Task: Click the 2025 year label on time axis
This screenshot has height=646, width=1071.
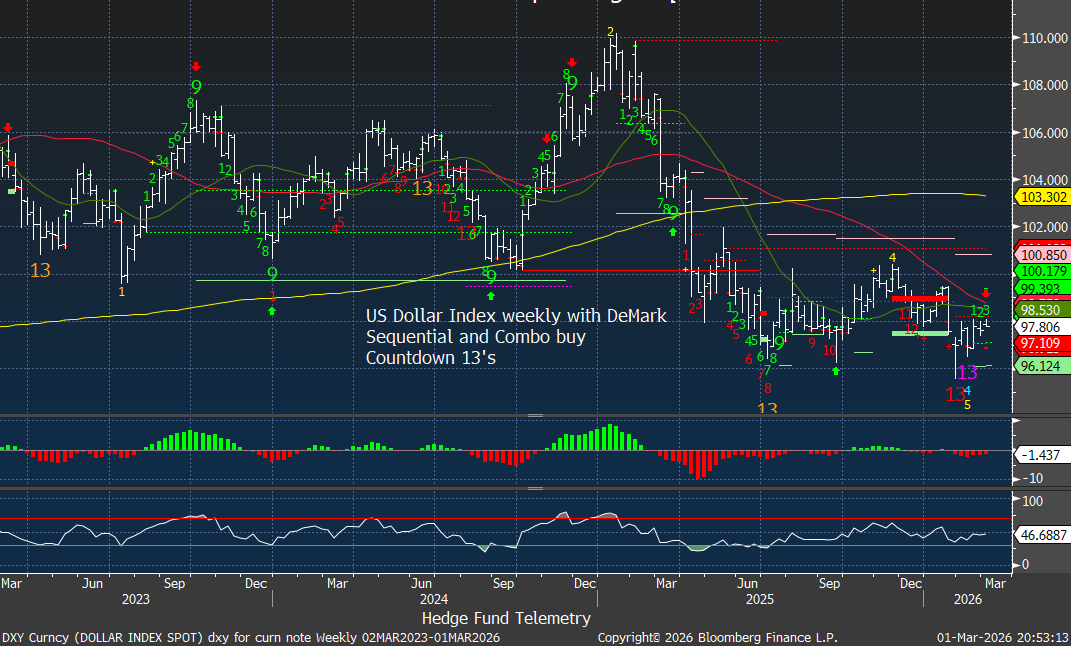Action: point(760,599)
